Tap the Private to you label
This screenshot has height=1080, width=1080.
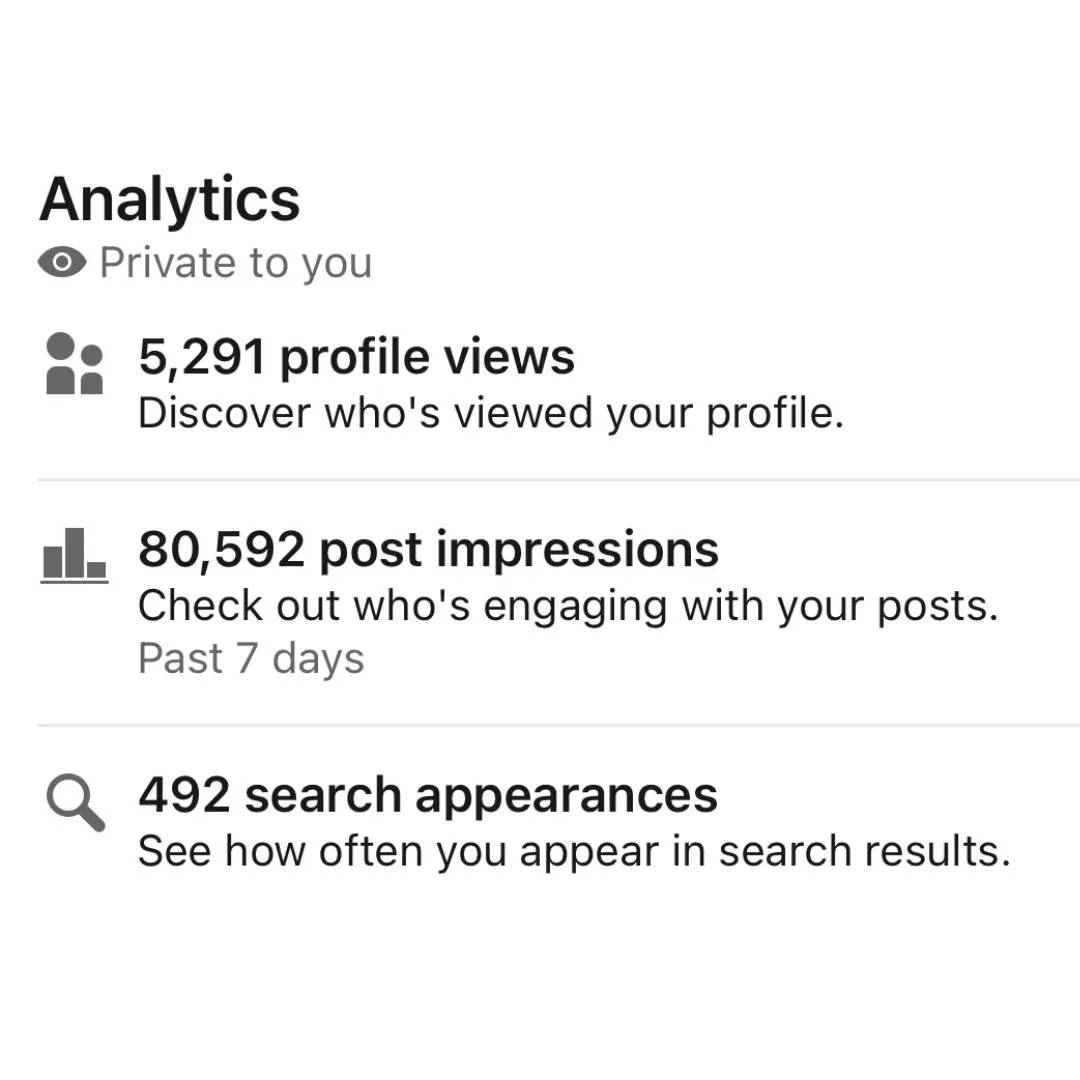(236, 262)
